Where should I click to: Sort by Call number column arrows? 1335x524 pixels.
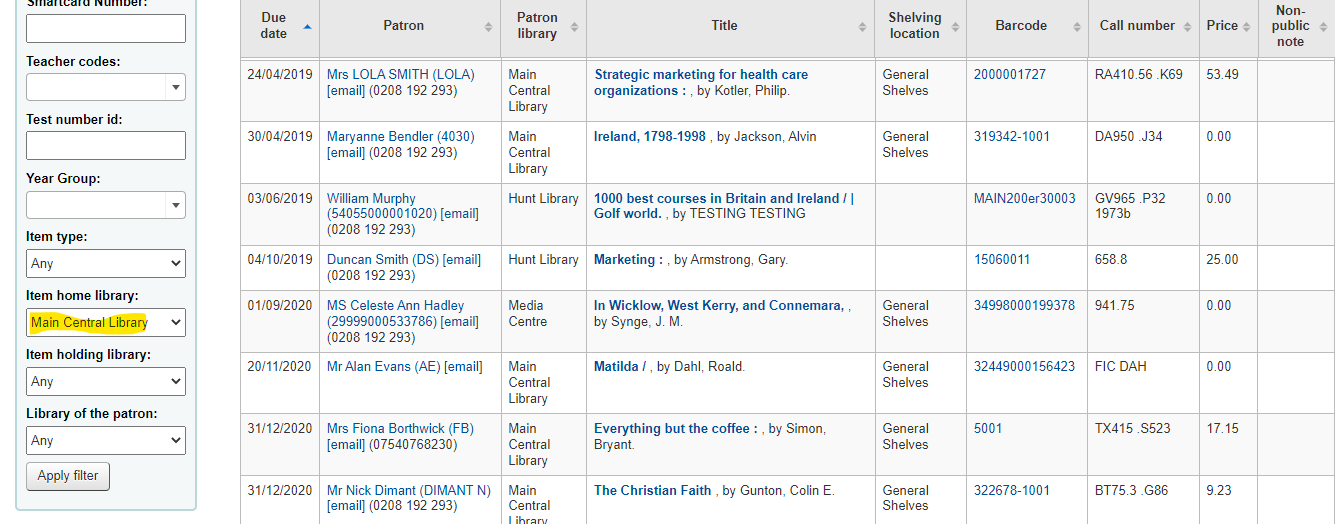coord(1189,26)
